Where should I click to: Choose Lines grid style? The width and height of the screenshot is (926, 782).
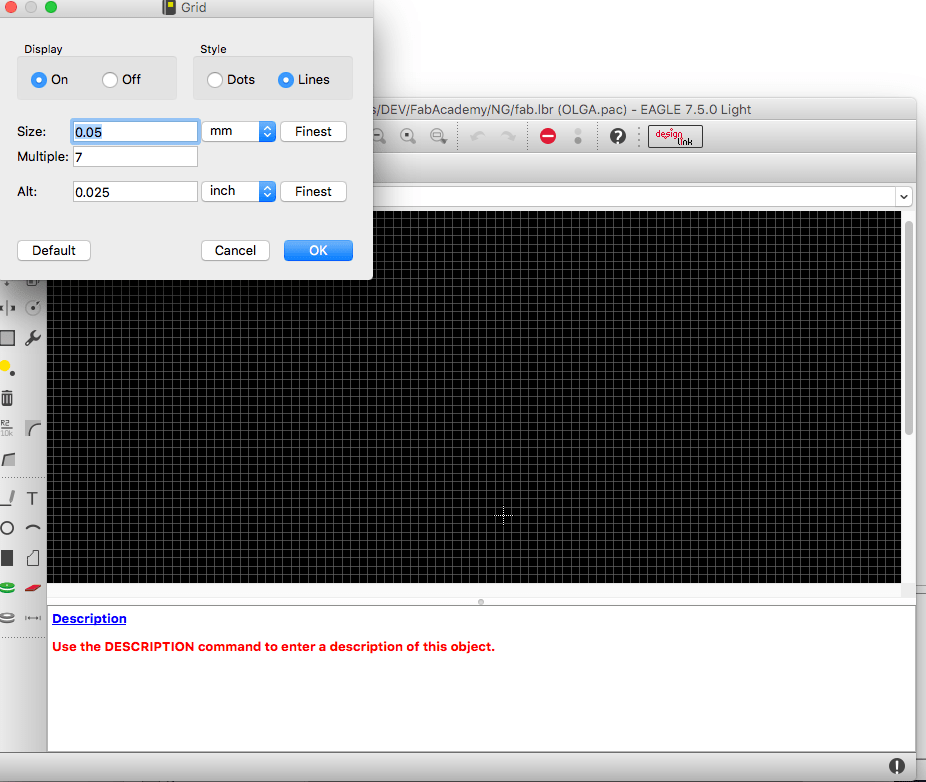(x=286, y=80)
